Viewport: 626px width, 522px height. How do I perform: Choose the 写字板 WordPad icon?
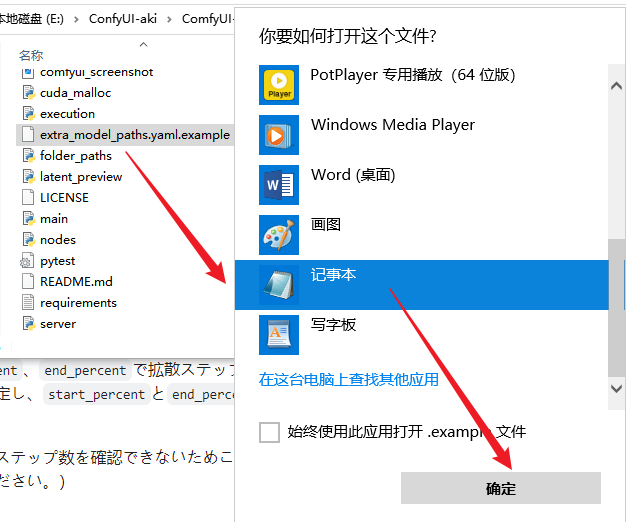tap(279, 335)
